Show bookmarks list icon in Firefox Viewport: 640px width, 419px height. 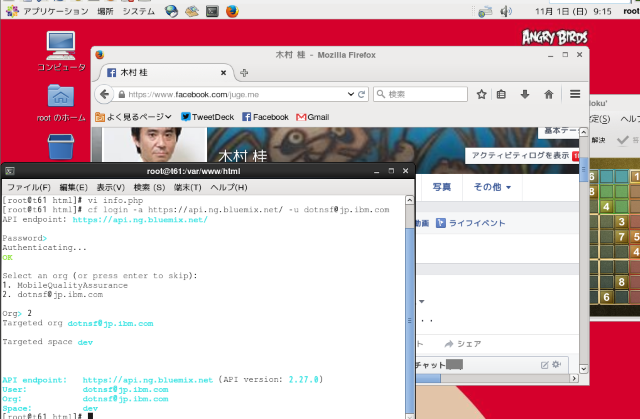[x=501, y=94]
